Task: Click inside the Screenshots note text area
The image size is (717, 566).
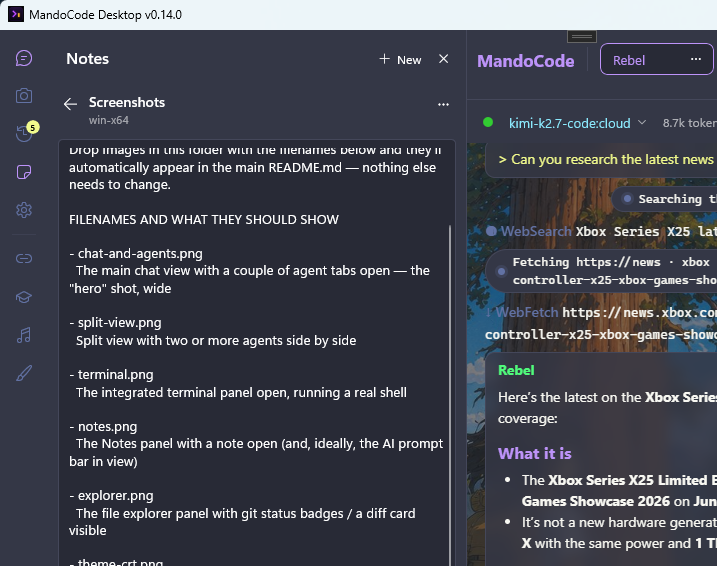Action: (x=257, y=353)
